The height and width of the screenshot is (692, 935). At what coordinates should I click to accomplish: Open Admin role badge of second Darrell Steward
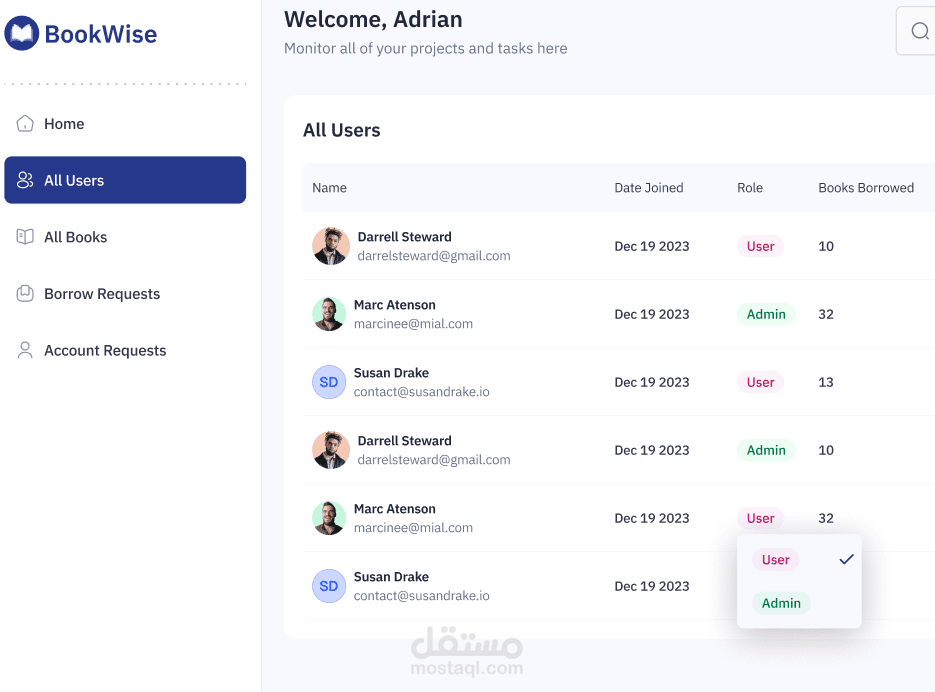click(x=766, y=450)
